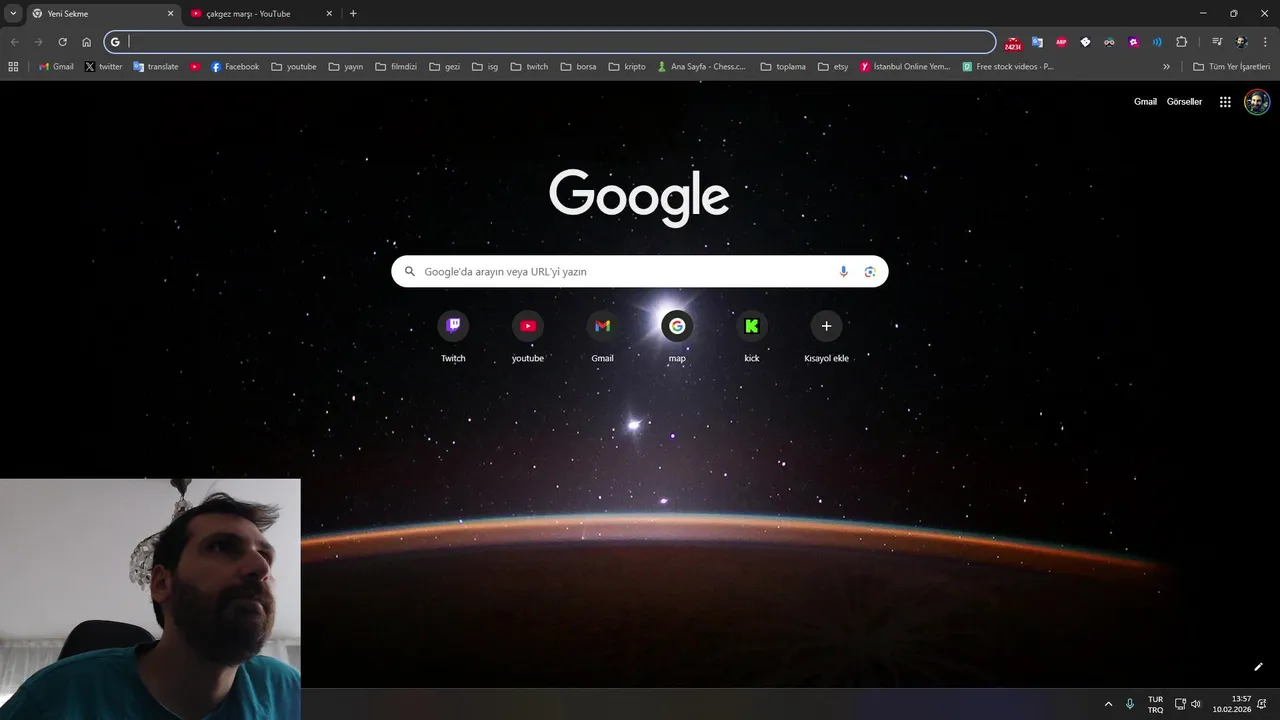Viewport: 1280px width, 720px height.
Task: Open the Google account avatar on the page
Action: coord(1257,102)
